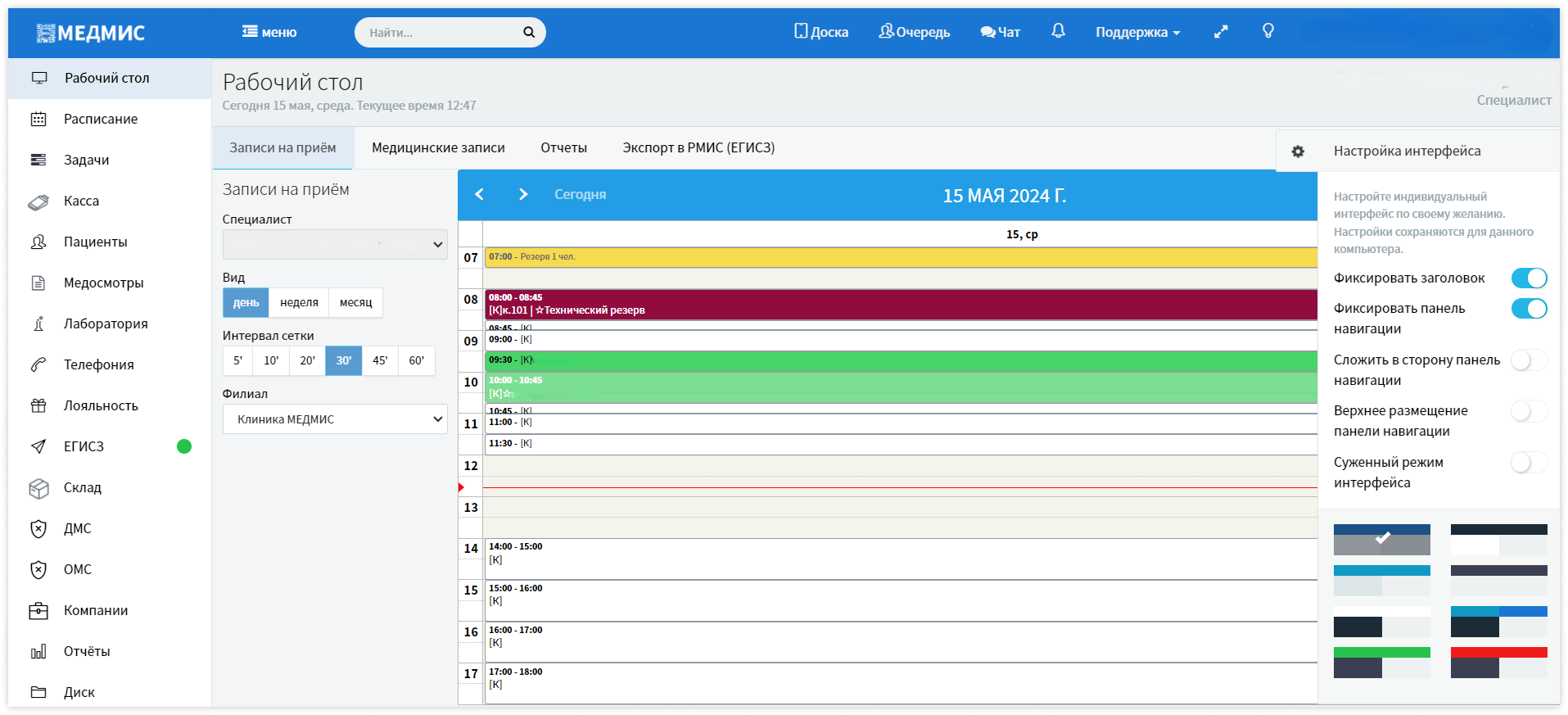Click the search magnifier icon
Image resolution: width=1568 pixels, height=715 pixels.
point(529,32)
